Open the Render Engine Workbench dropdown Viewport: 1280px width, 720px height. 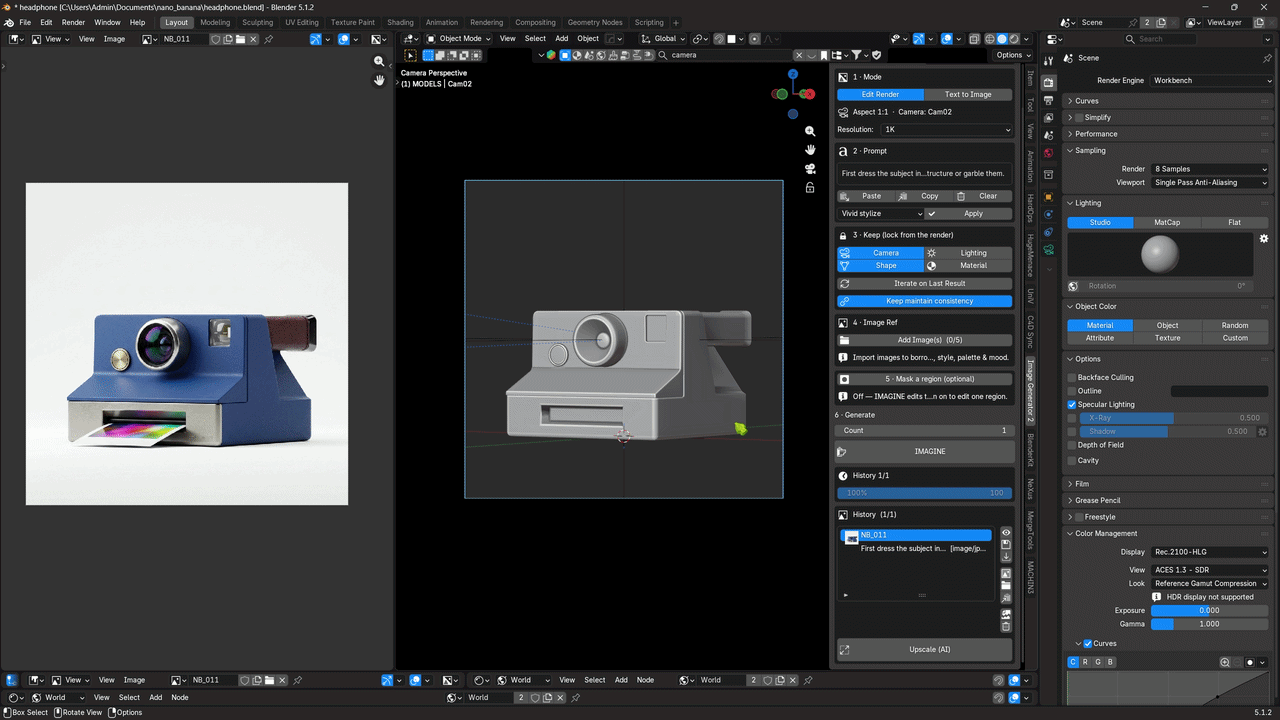[1210, 80]
